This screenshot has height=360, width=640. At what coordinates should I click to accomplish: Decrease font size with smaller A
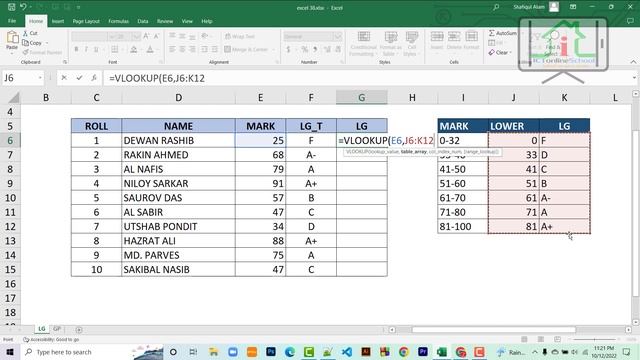click(x=156, y=36)
